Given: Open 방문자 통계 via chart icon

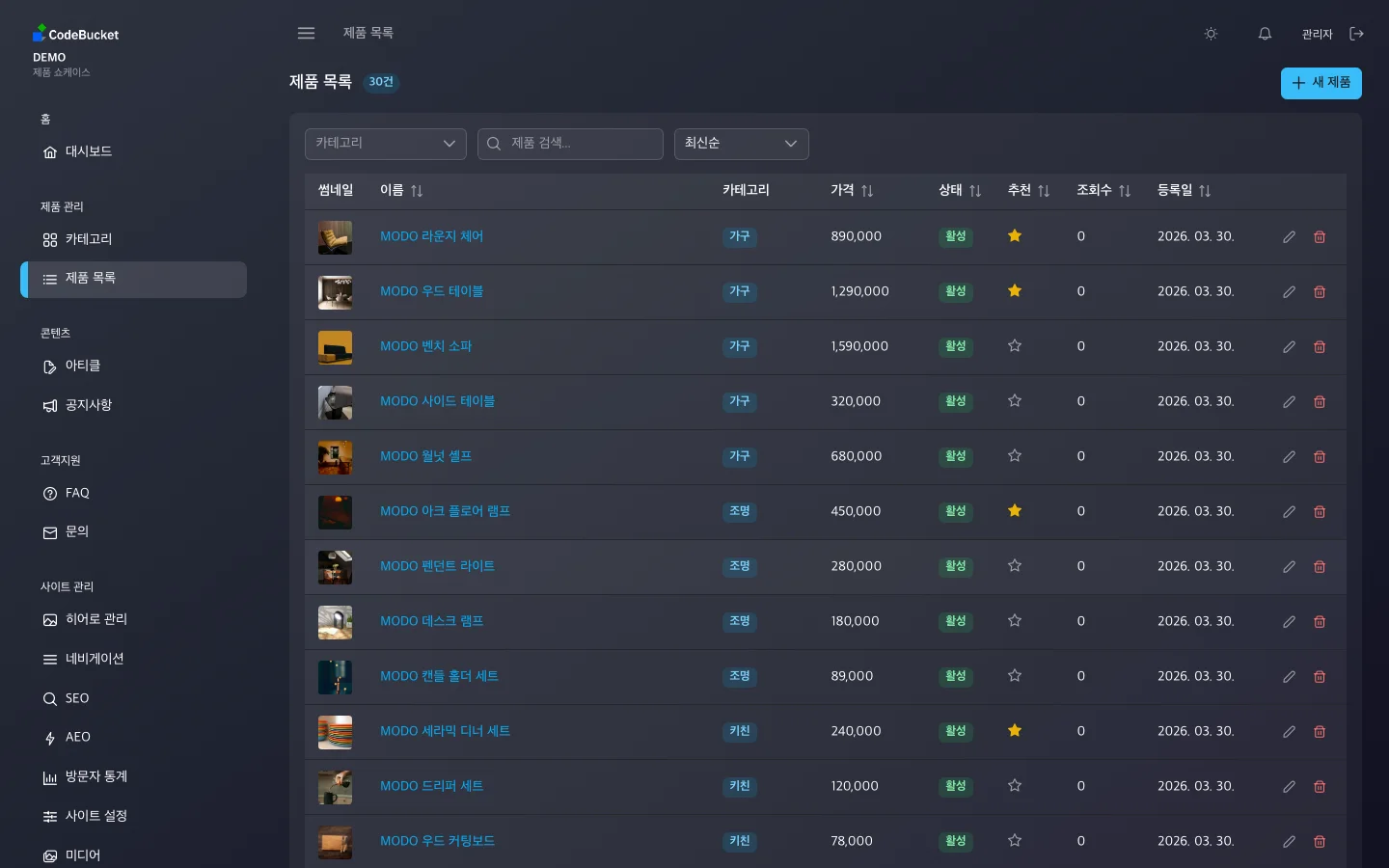Looking at the screenshot, I should point(49,776).
